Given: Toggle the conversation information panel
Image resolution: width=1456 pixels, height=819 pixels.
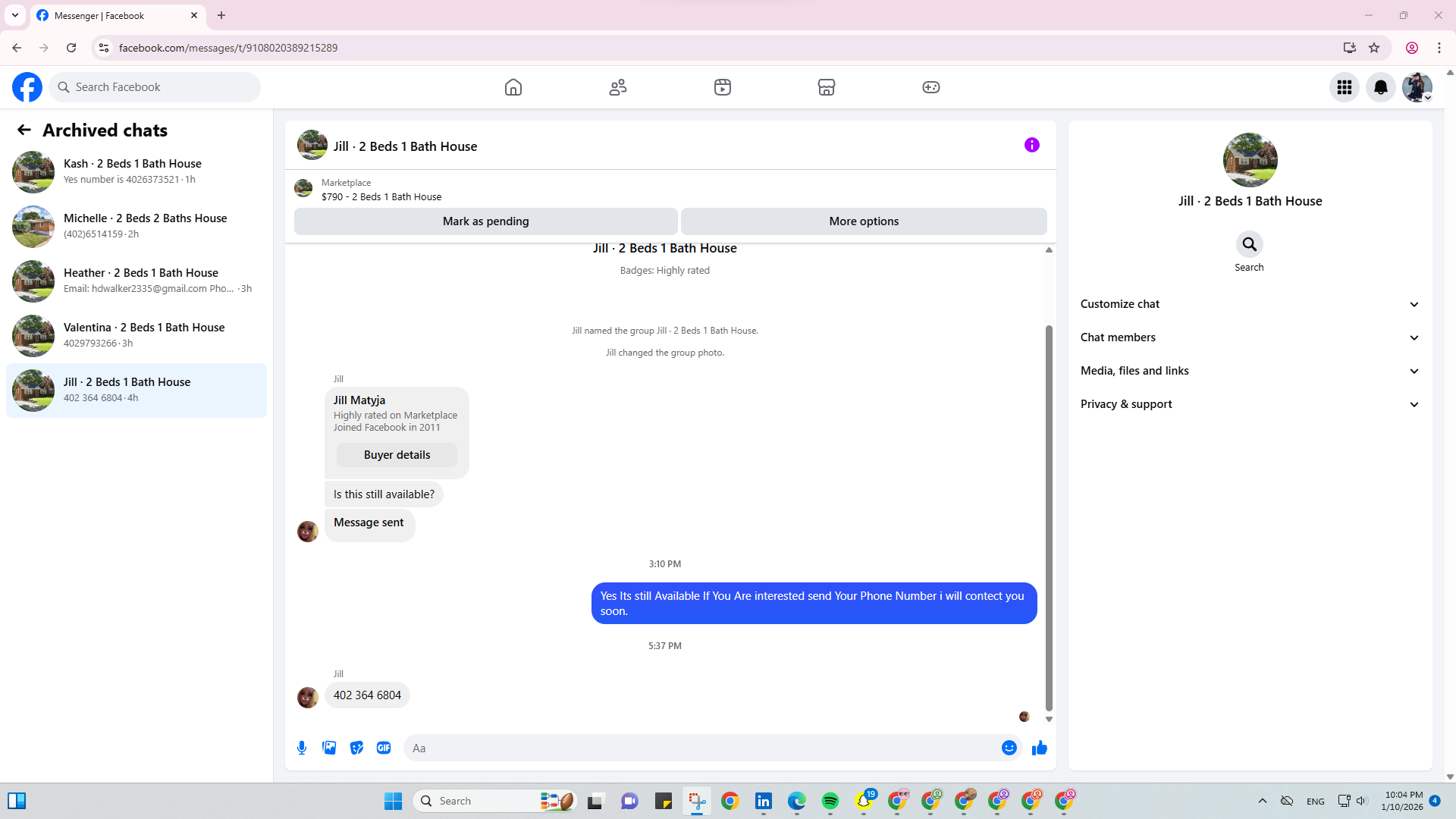Looking at the screenshot, I should click(x=1031, y=145).
